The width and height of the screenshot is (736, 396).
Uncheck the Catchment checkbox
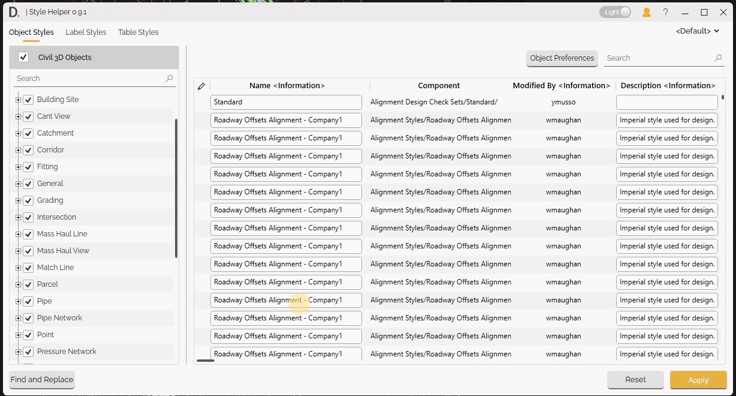(28, 133)
